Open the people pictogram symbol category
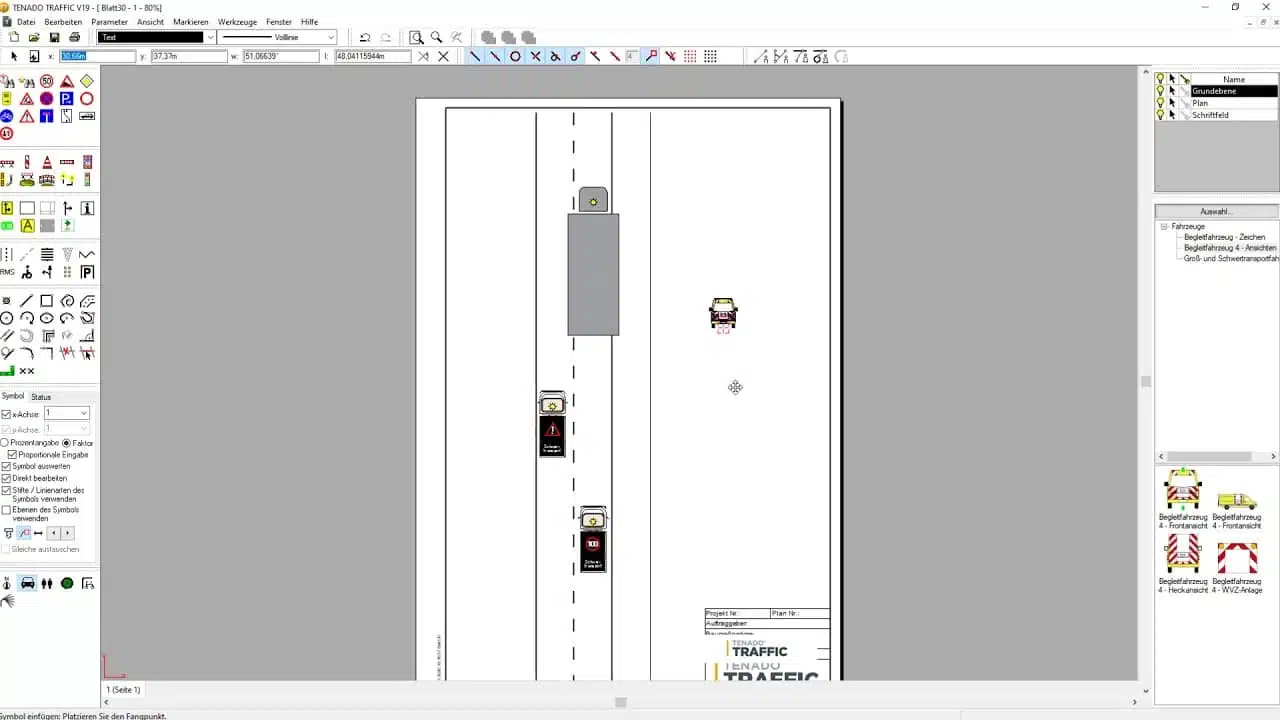1280x720 pixels. pos(47,583)
